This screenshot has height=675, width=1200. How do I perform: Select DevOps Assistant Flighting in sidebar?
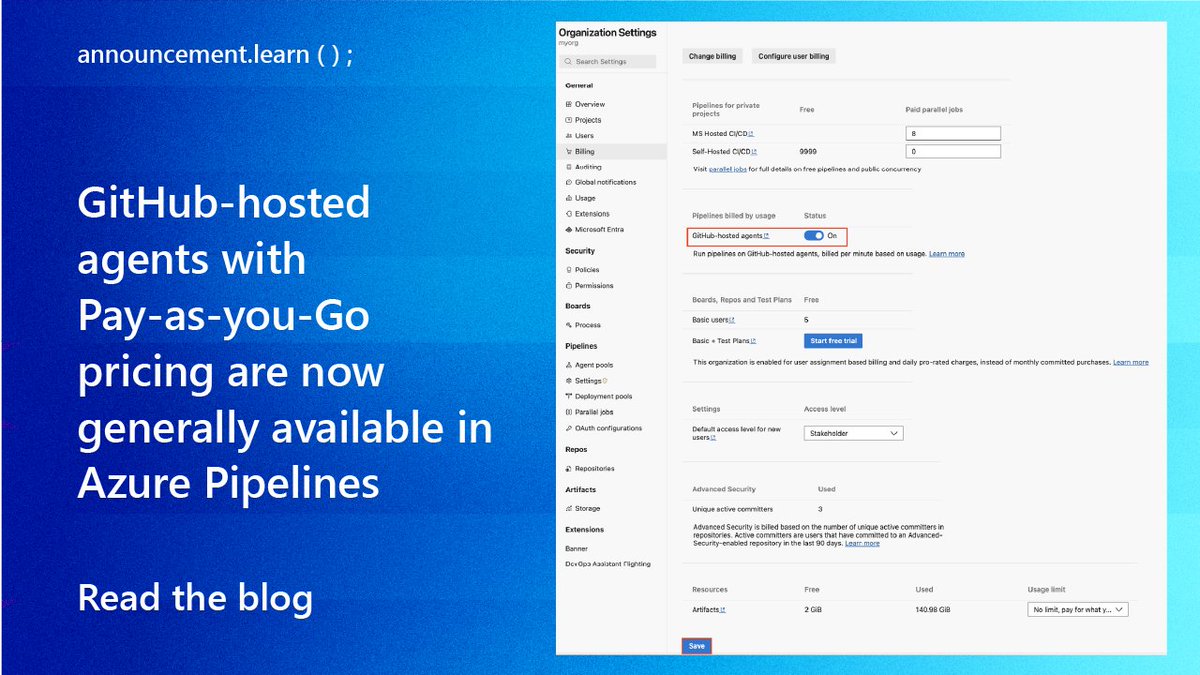pyautogui.click(x=607, y=564)
